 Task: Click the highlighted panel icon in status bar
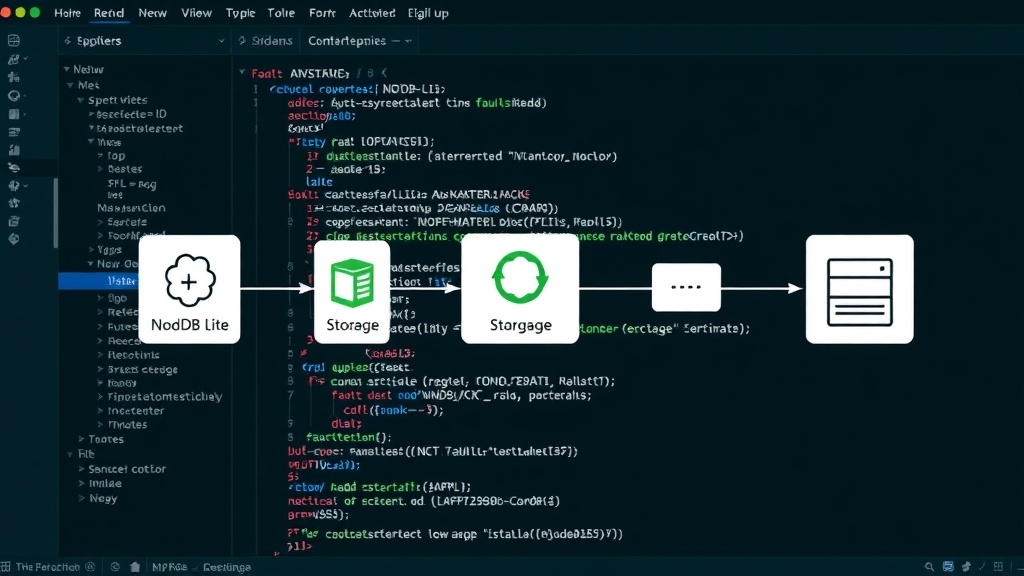point(948,567)
